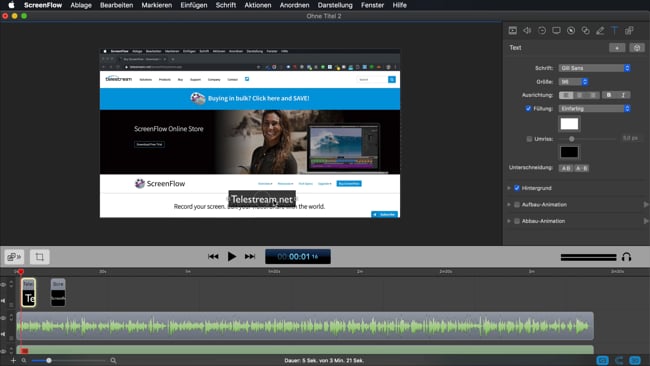Viewport: 650px width, 366px height.
Task: Zoom out timeline with small magnifier
Action: (x=24, y=360)
